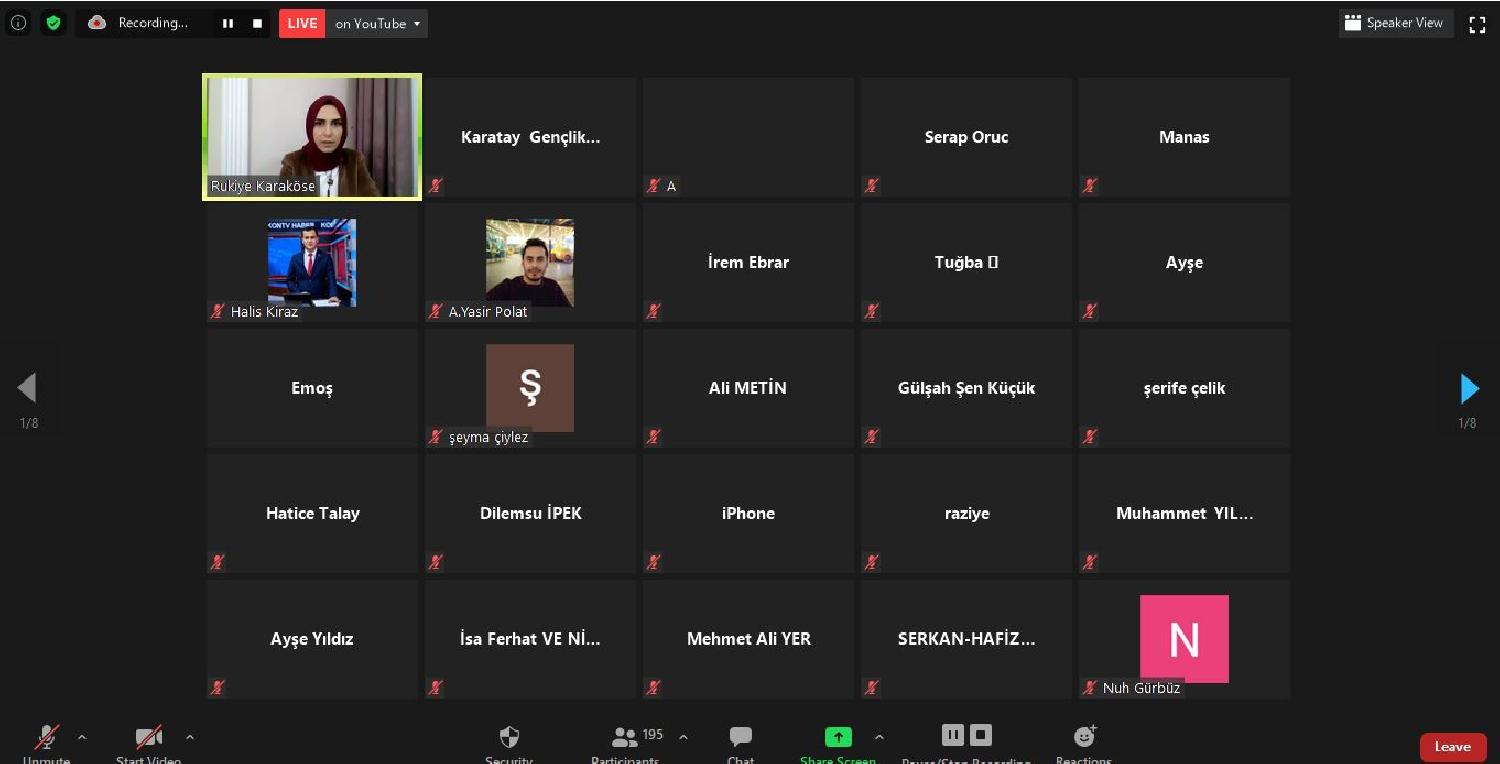Open the Security shield options
Viewport: 1500px width, 764px height.
click(x=509, y=738)
